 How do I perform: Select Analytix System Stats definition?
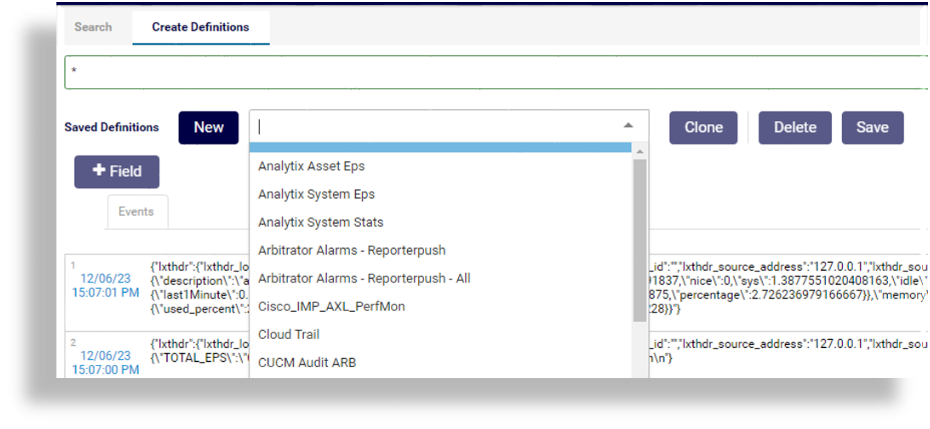pos(320,222)
